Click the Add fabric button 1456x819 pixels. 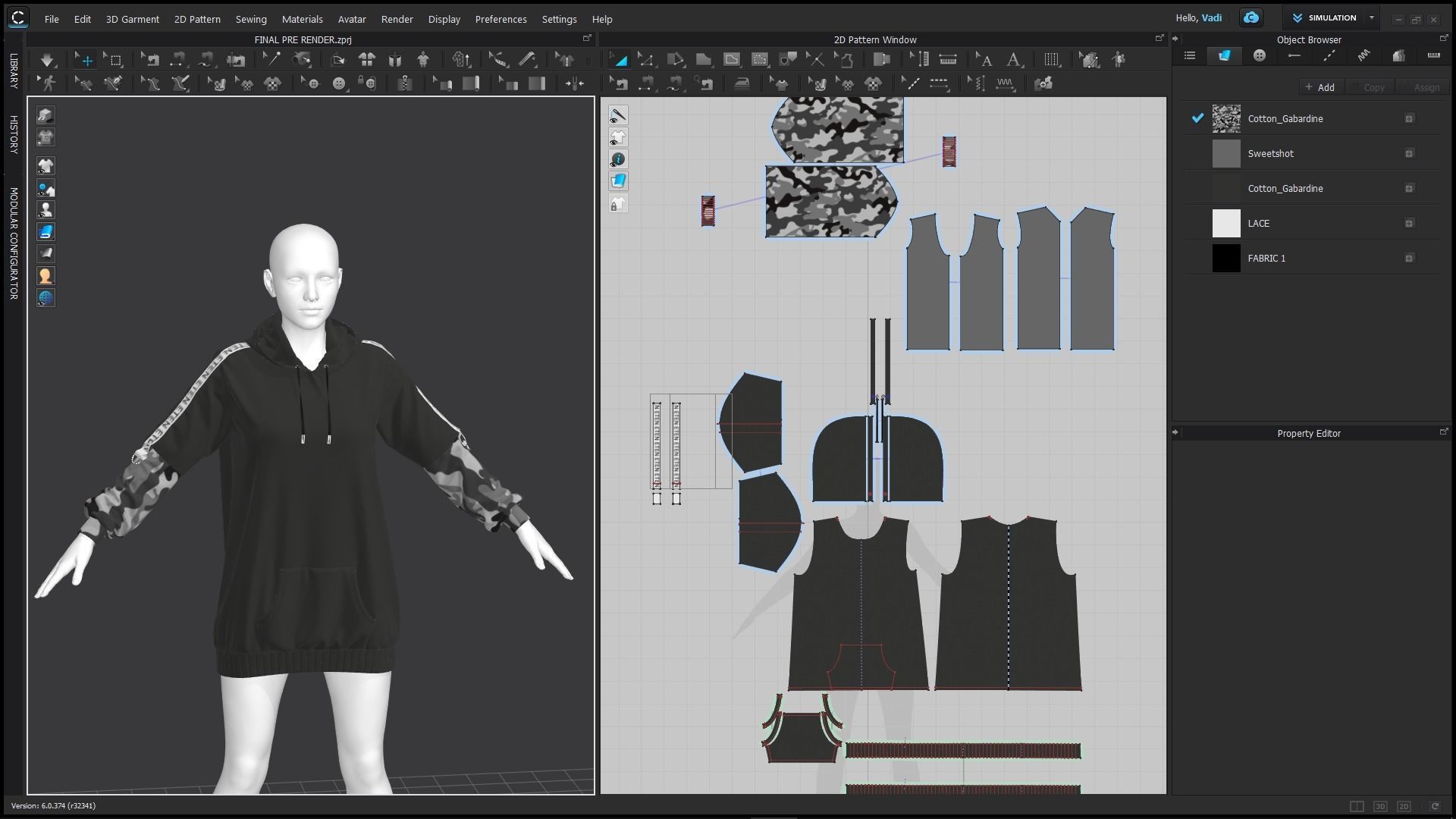pyautogui.click(x=1320, y=87)
